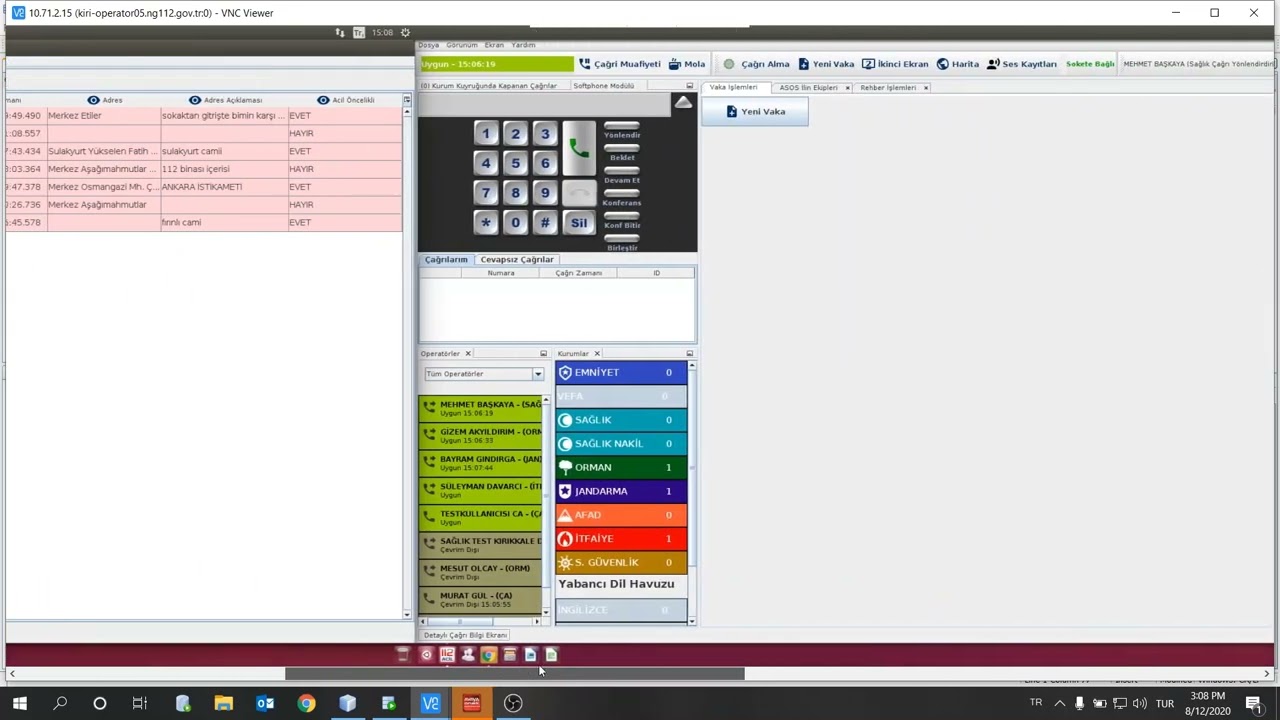
Task: Click the star key on keypad
Action: (x=486, y=222)
